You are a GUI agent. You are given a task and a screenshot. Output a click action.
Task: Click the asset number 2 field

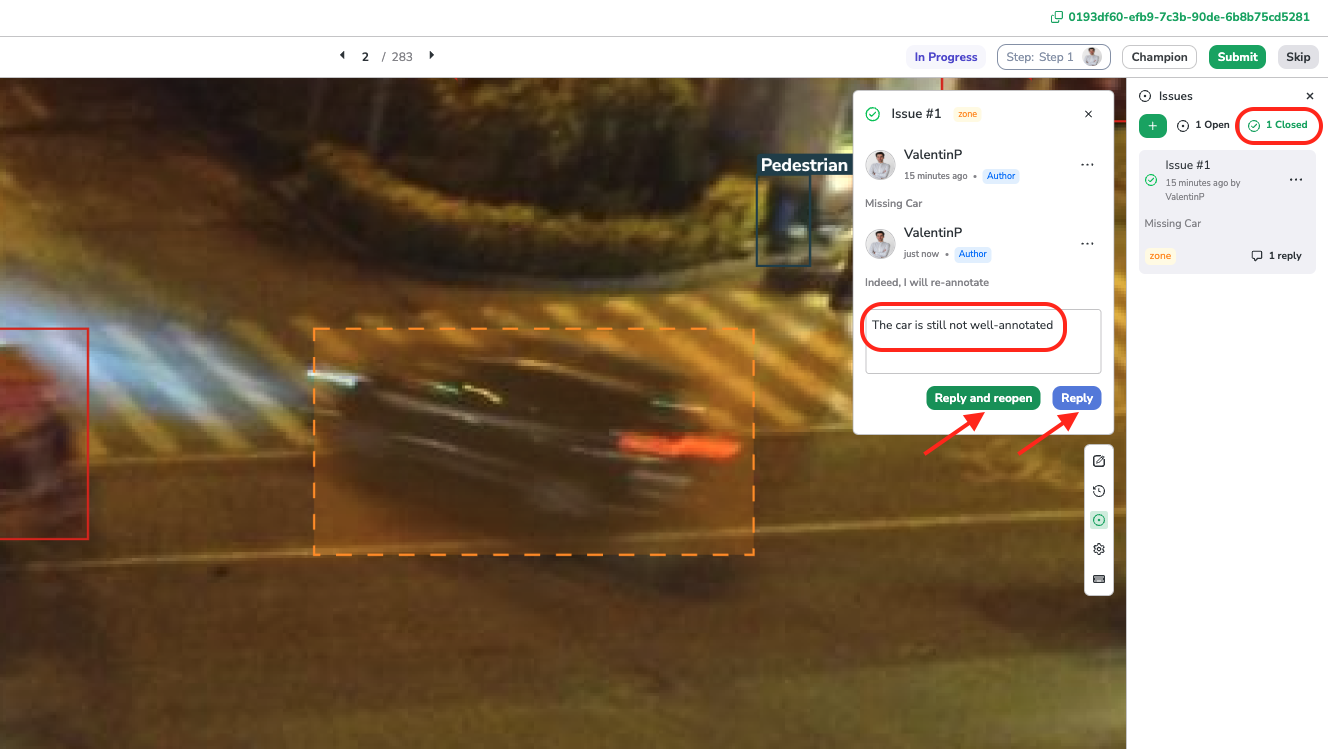(x=366, y=57)
